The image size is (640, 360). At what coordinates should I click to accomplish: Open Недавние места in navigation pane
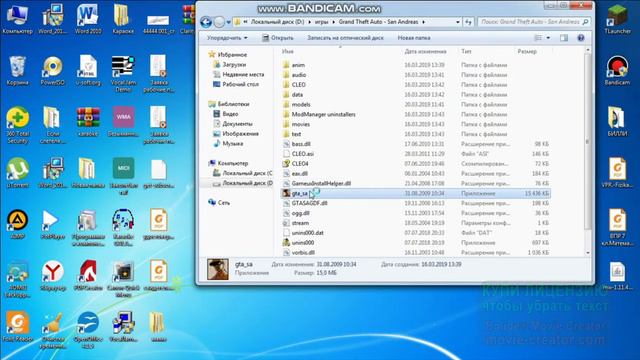pos(243,74)
